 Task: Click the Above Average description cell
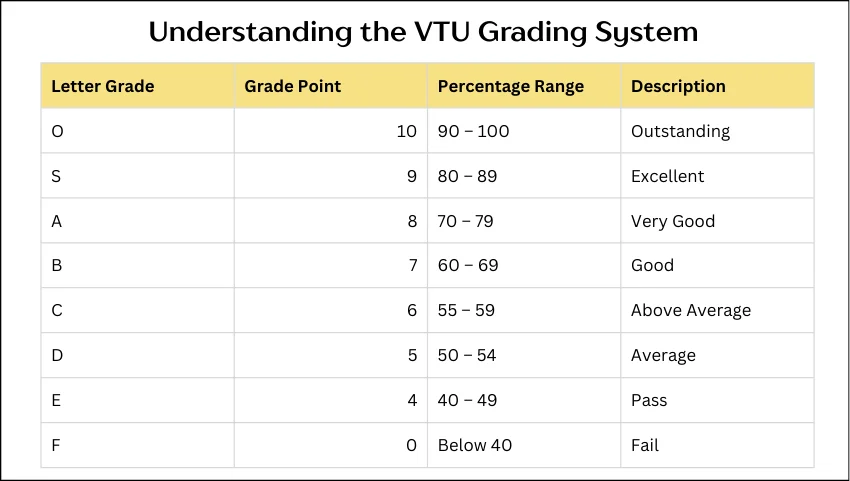click(x=691, y=310)
